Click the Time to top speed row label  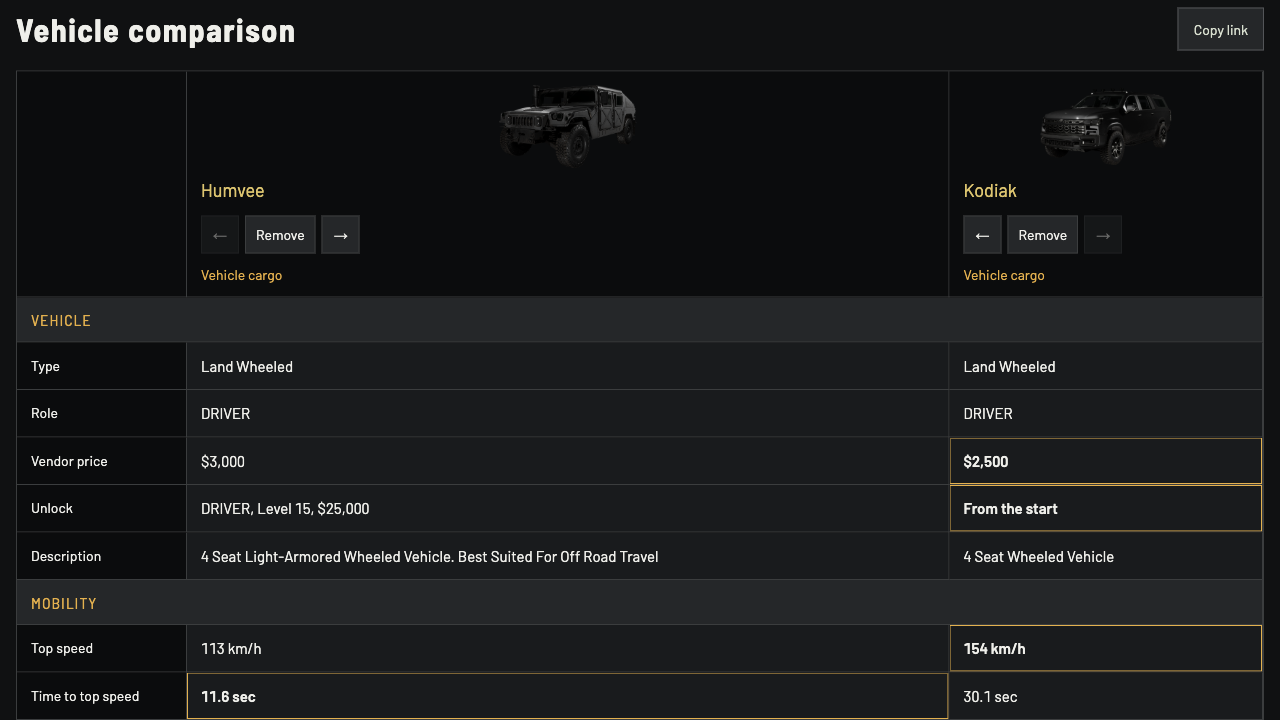pyautogui.click(x=85, y=697)
